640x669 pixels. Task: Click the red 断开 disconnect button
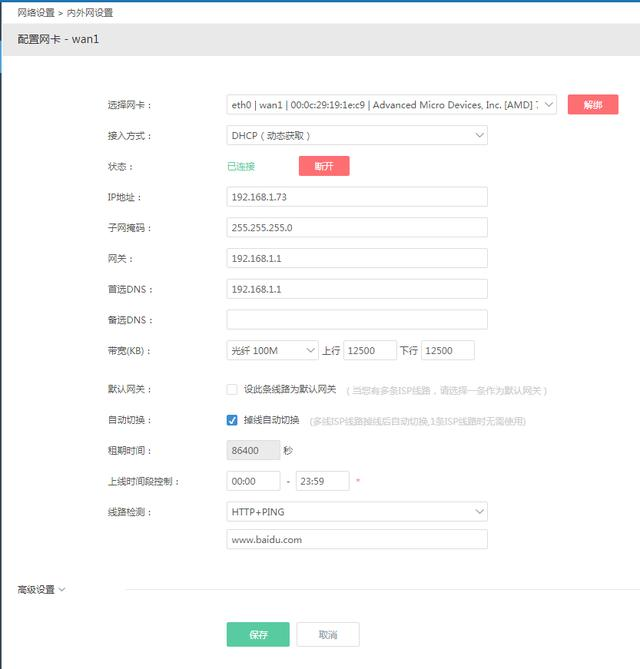pos(324,166)
